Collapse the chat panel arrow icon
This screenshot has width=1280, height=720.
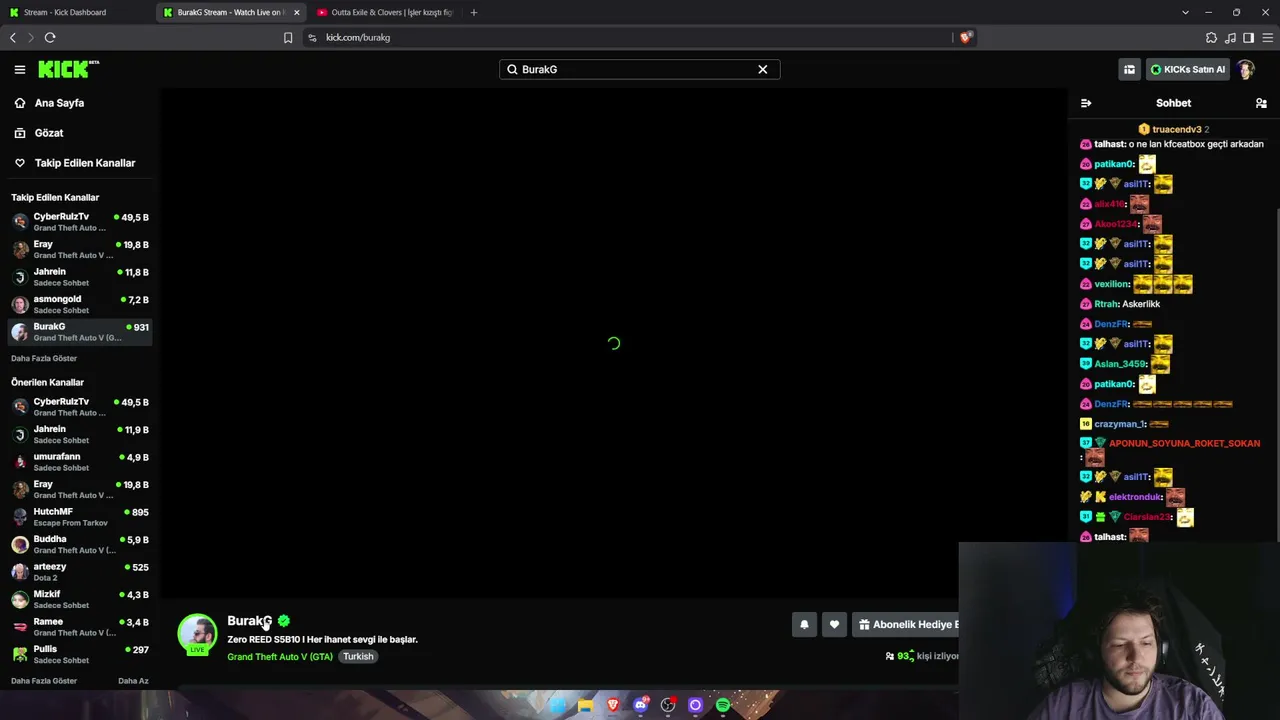coord(1086,103)
